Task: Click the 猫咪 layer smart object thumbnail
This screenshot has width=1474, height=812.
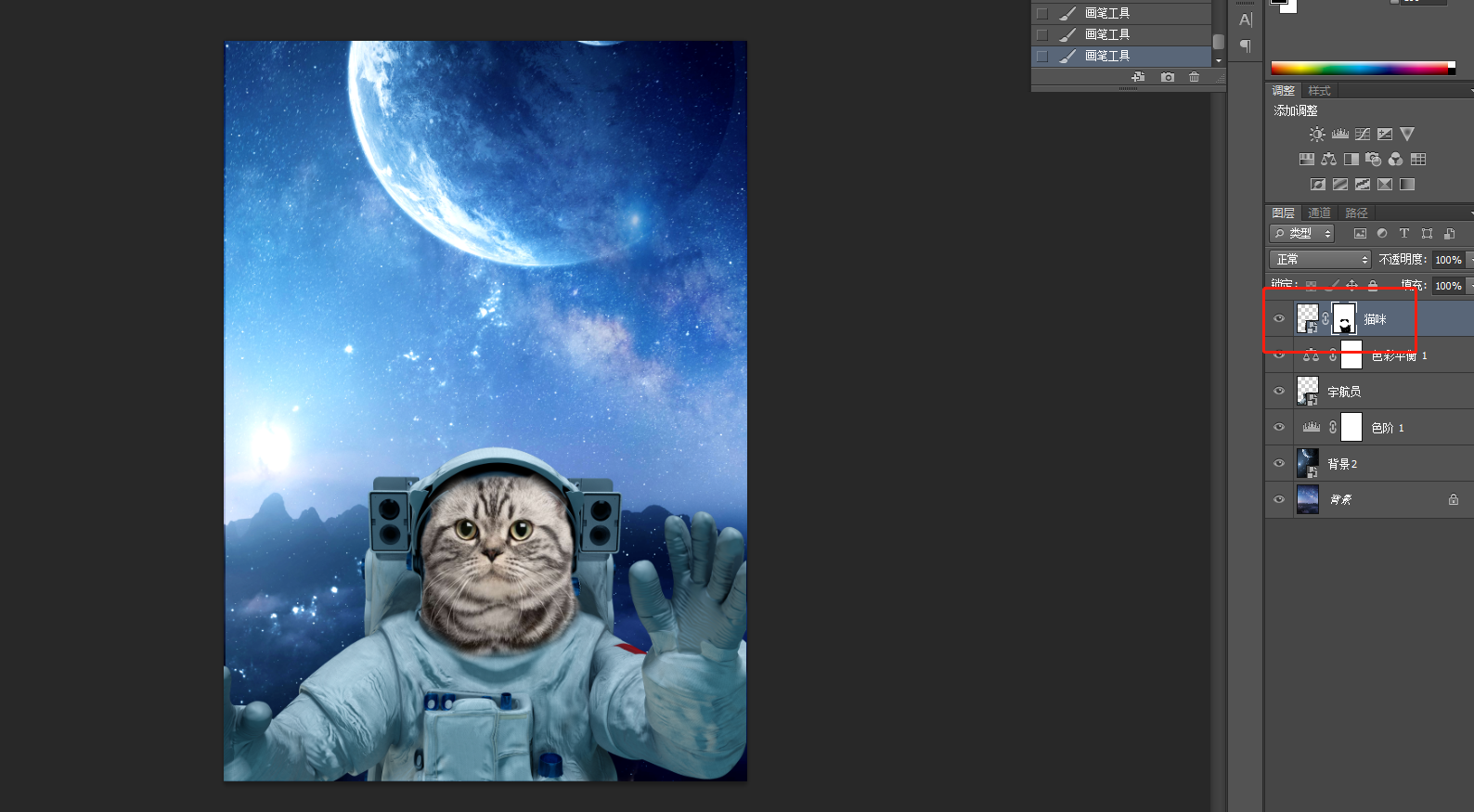Action: (x=1308, y=318)
